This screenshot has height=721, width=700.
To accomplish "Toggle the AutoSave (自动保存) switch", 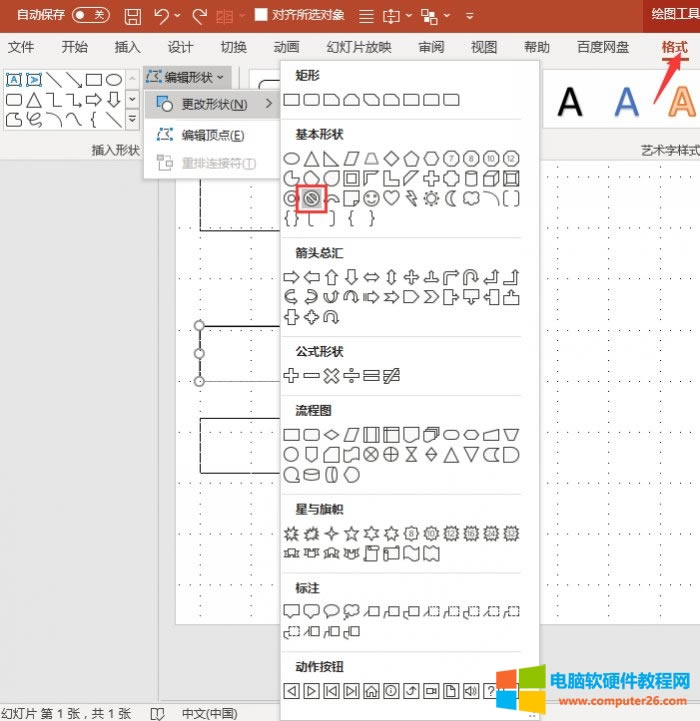I will 90,15.
